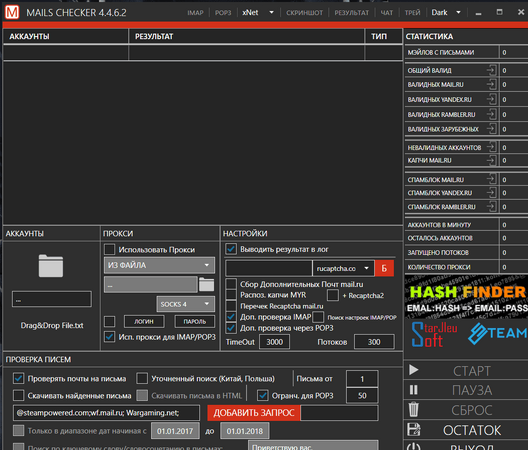Click ДОБАВИТЬ ЗАПРОС button
Screen dimensions: 528x450
254,413
